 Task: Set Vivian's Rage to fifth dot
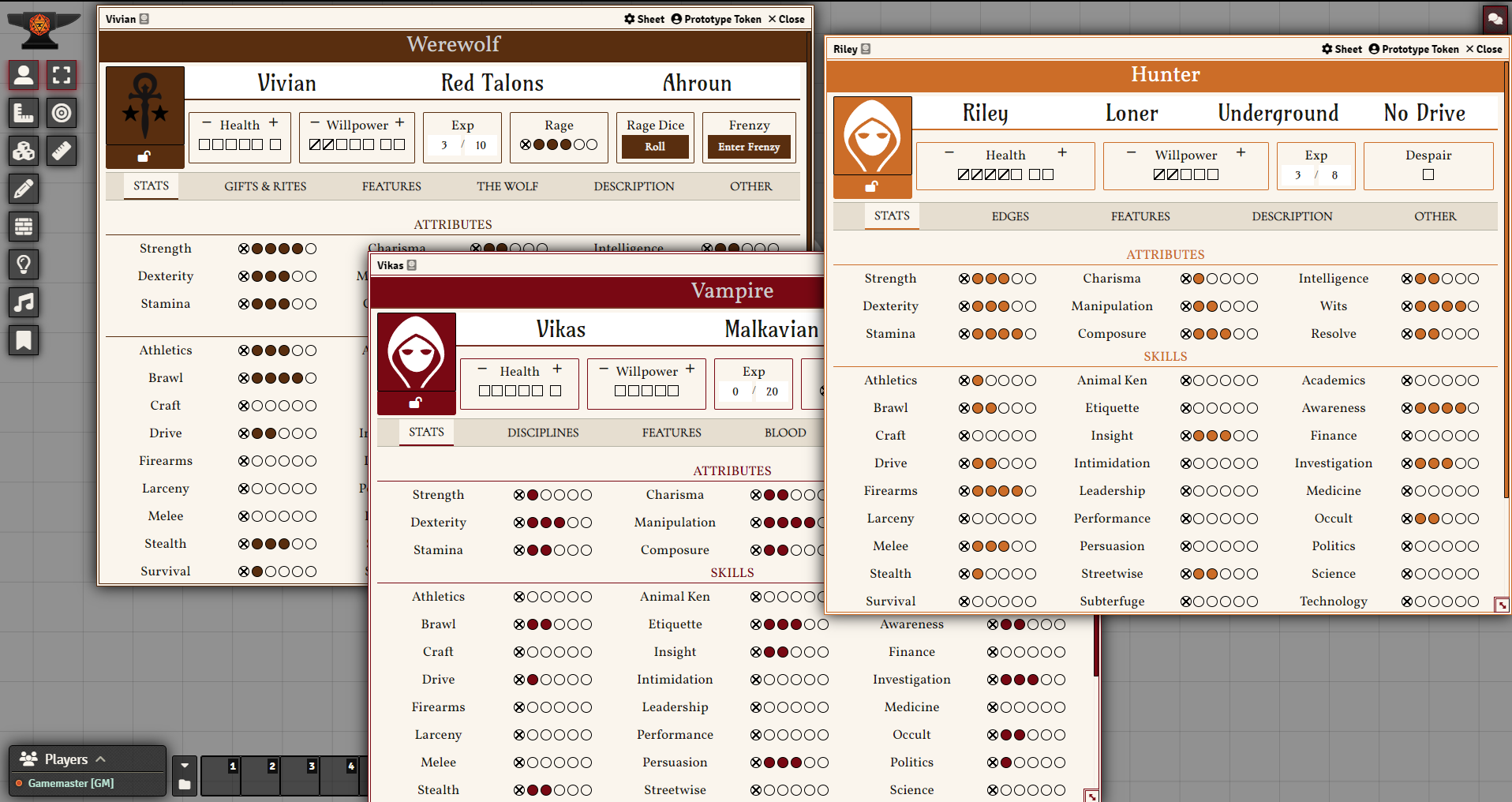(592, 144)
